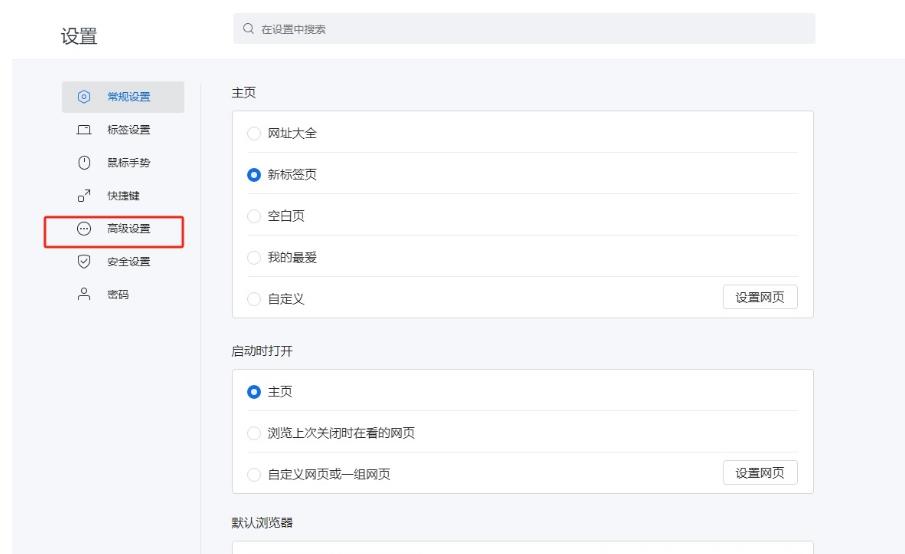Screen dimensions: 905x554
Task: Click the 主页 section heading
Action: coord(244,92)
